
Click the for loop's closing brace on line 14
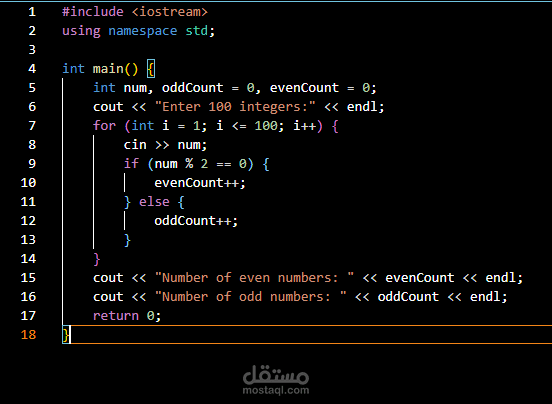(97, 259)
